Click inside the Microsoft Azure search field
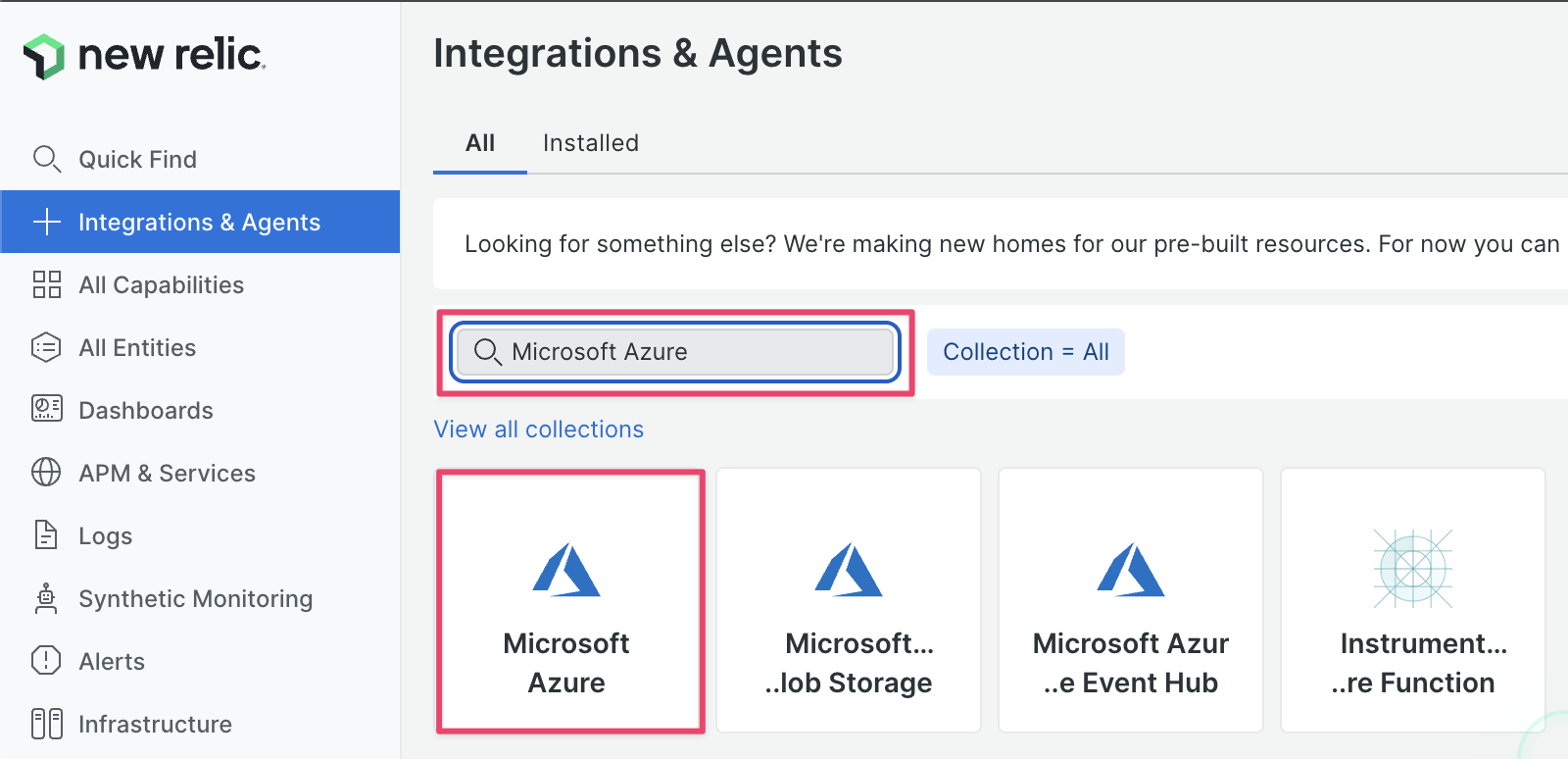Viewport: 1568px width, 759px height. 676,351
